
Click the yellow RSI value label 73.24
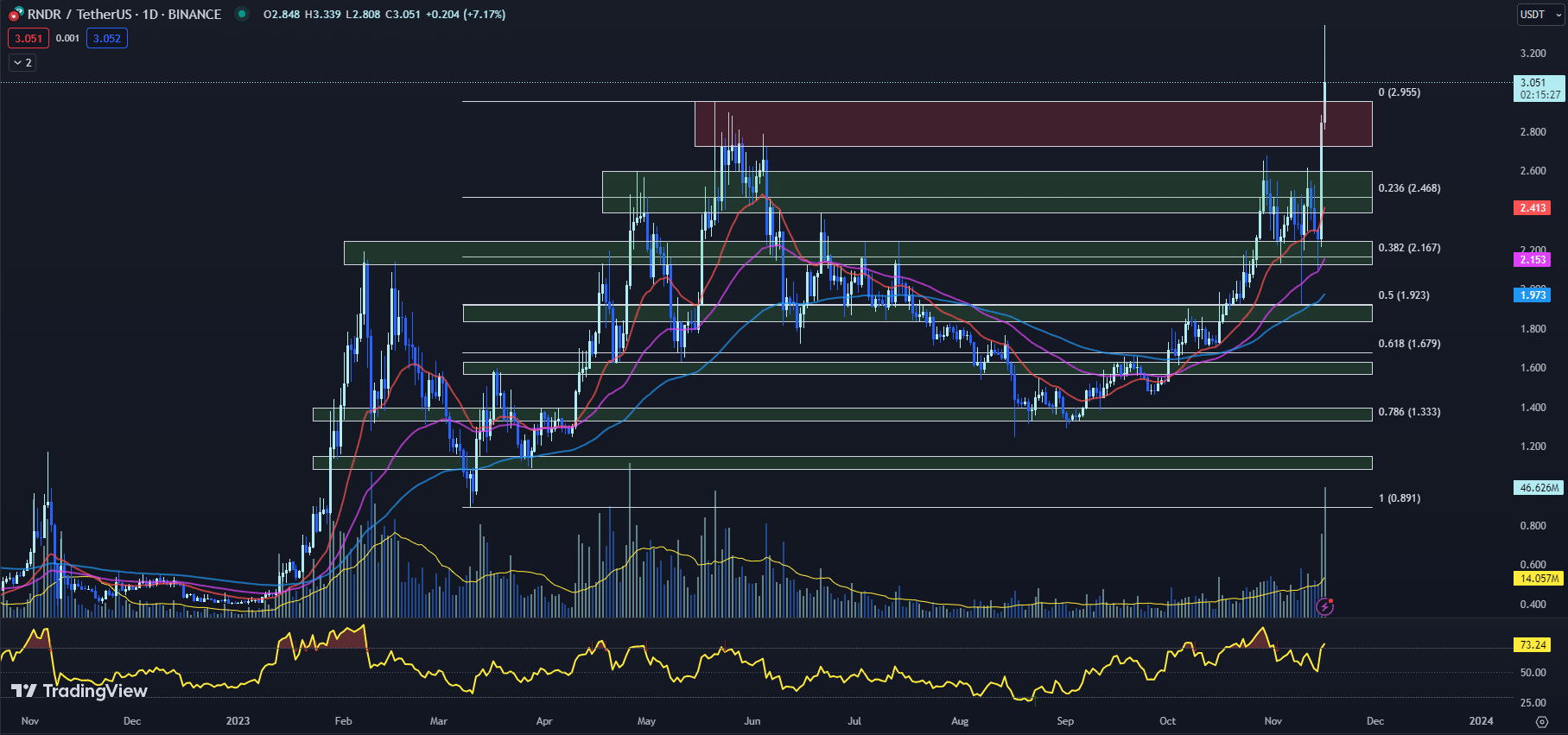[x=1533, y=645]
